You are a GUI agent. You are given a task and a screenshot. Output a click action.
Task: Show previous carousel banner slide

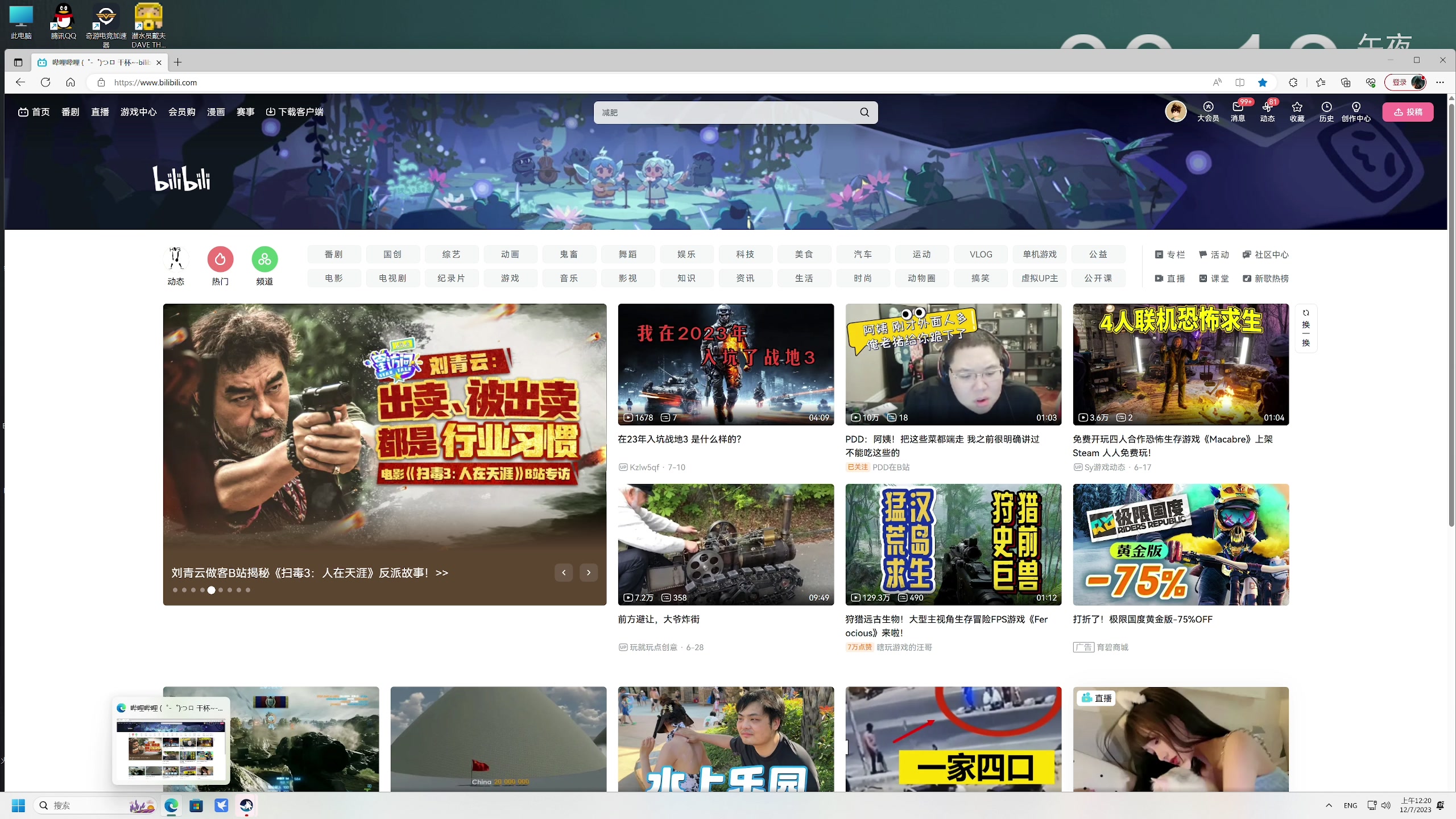tap(564, 573)
